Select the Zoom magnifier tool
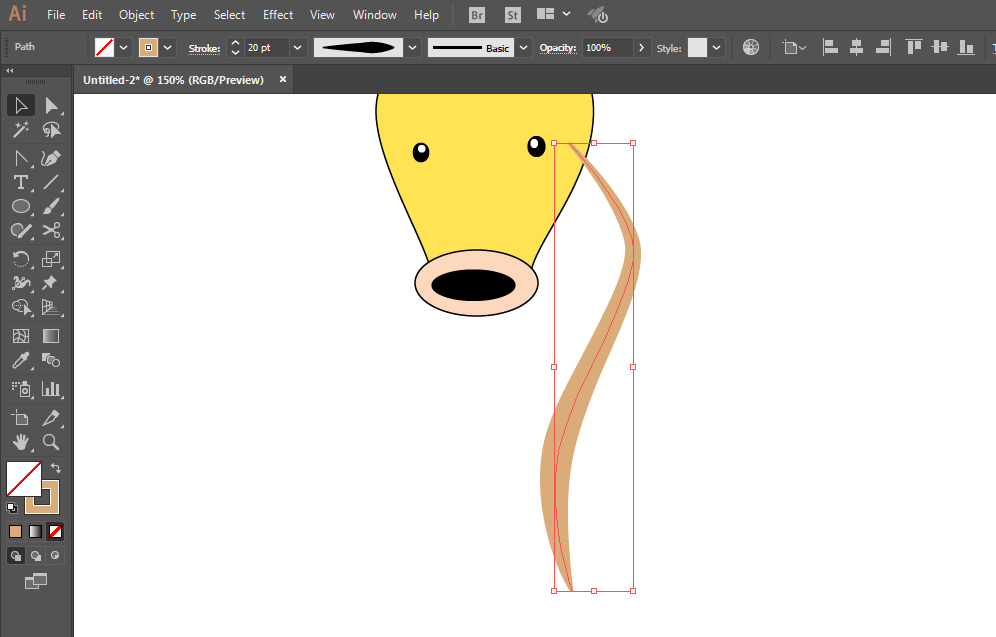996x637 pixels. click(51, 441)
